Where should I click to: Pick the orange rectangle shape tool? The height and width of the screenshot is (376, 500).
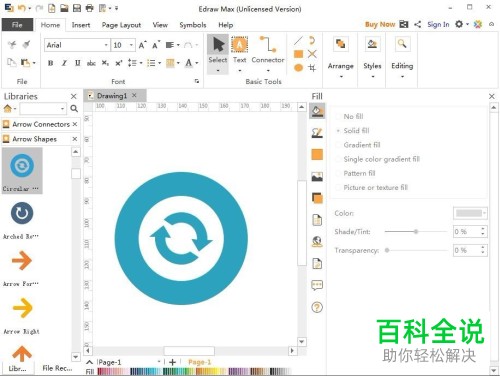(298, 54)
